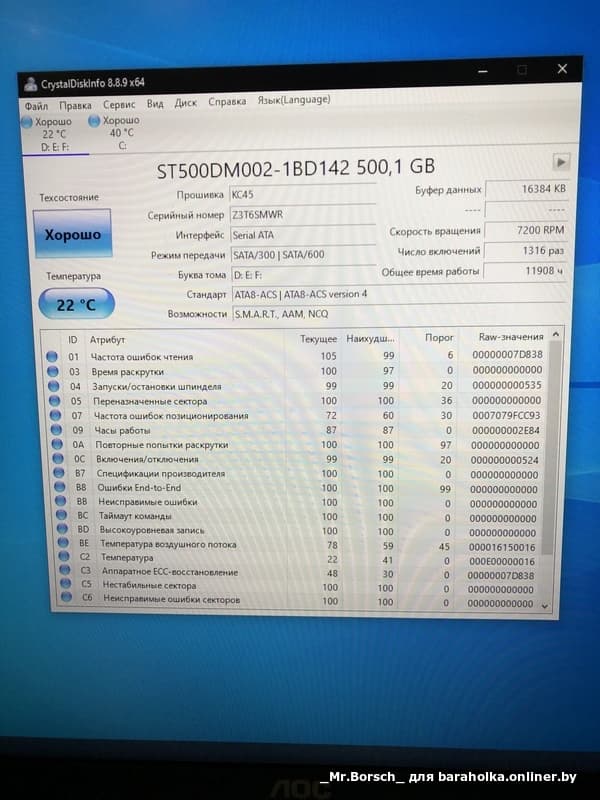Click status icon for attribute 04
This screenshot has width=600, height=800.
point(54,386)
